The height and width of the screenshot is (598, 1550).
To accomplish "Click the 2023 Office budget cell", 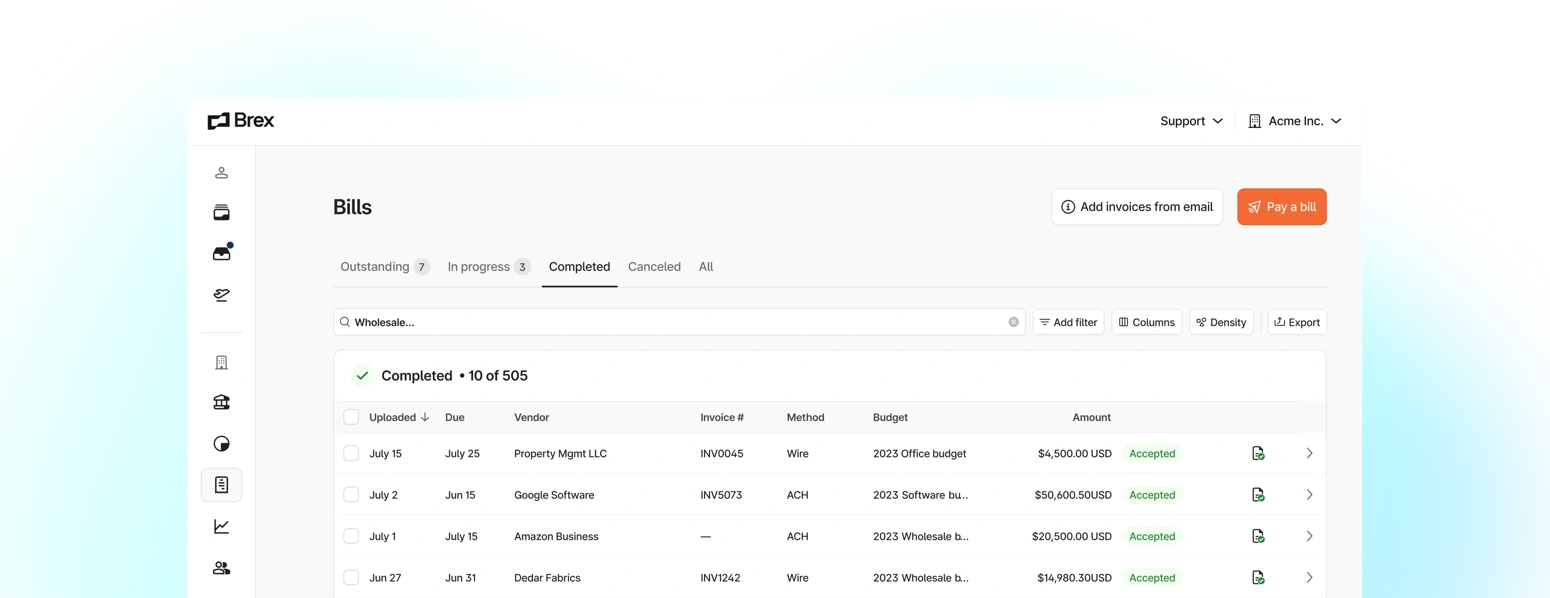I will (920, 453).
